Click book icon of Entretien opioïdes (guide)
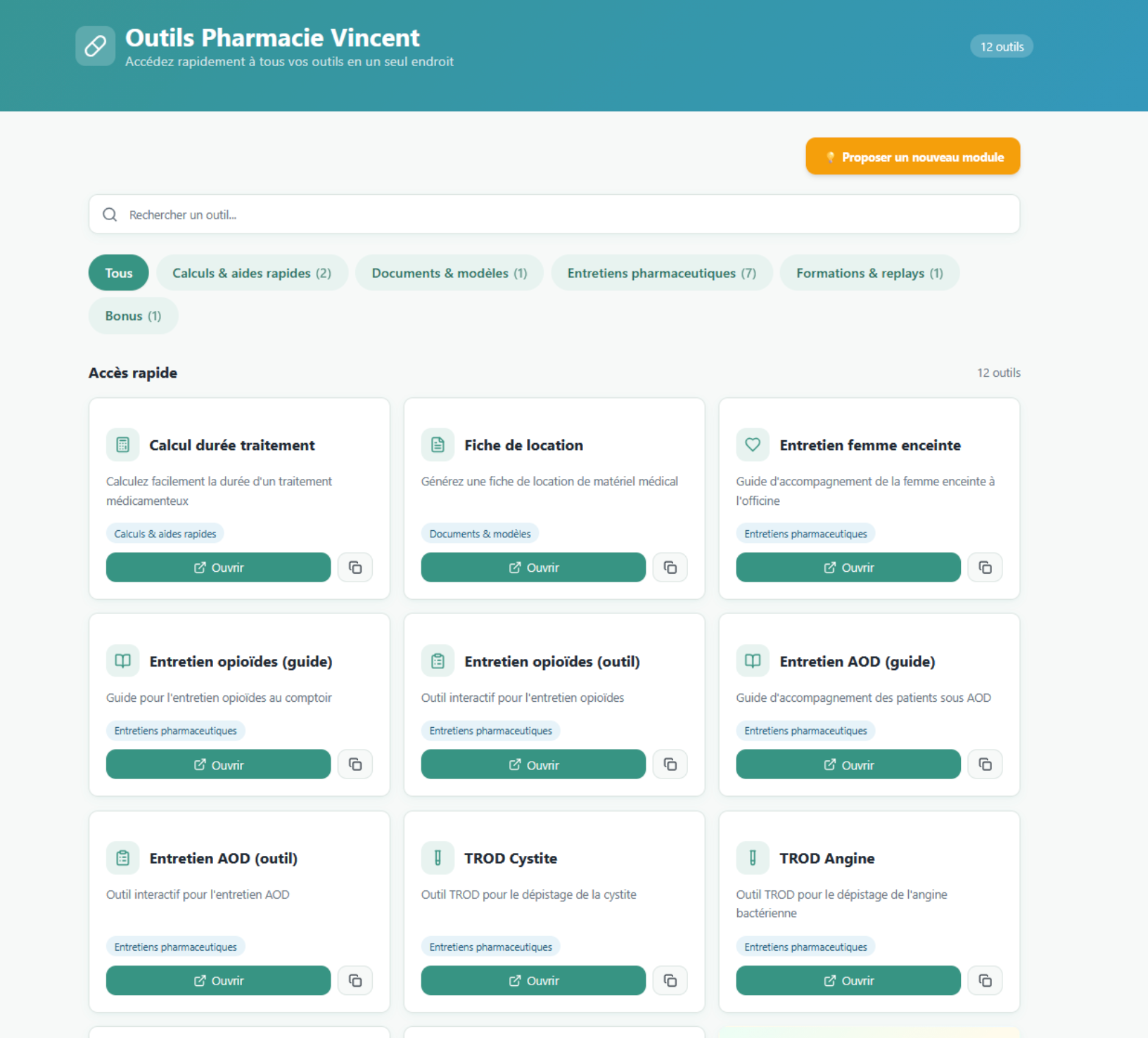 123,661
